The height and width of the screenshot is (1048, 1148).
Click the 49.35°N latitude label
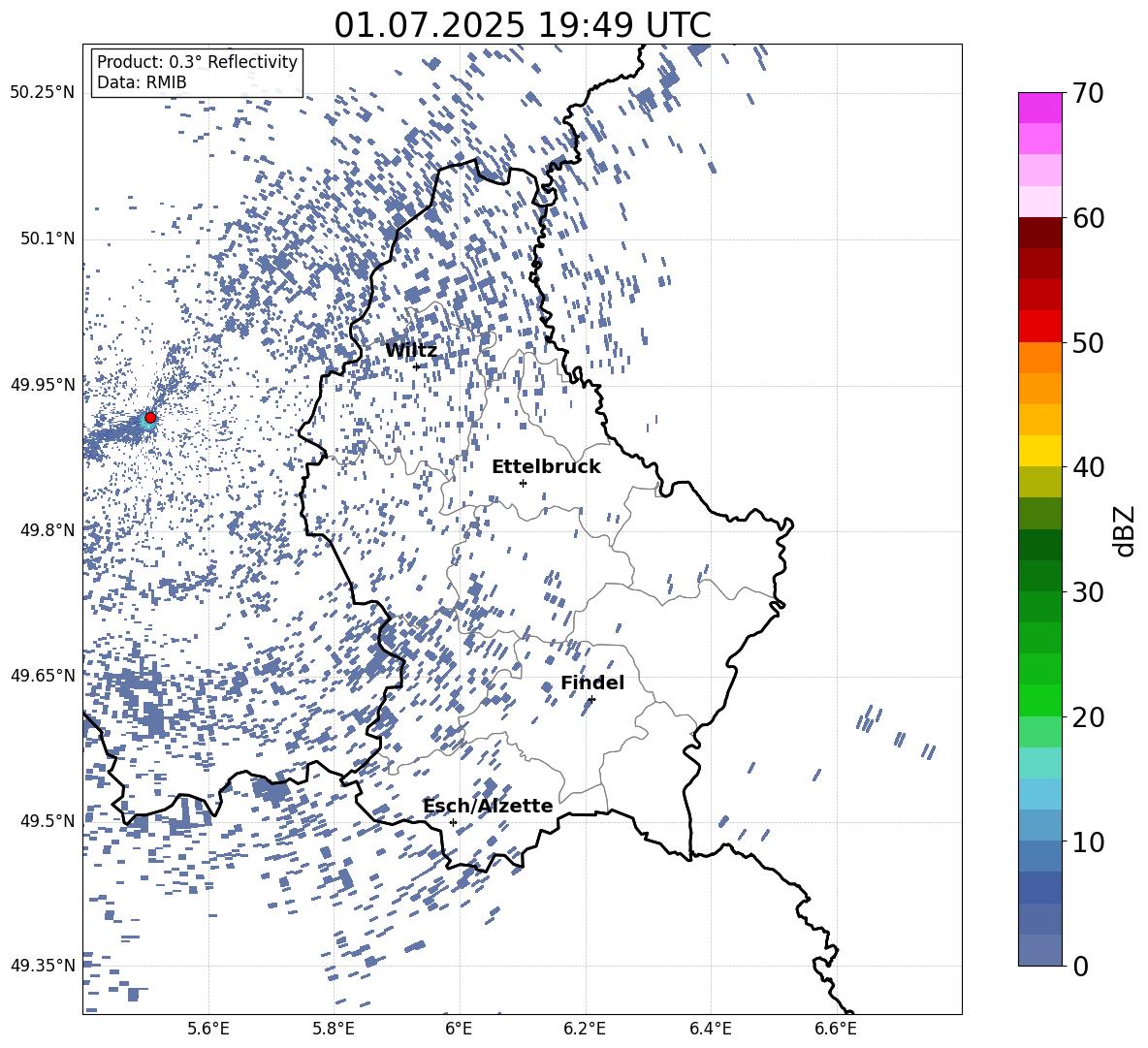point(43,966)
